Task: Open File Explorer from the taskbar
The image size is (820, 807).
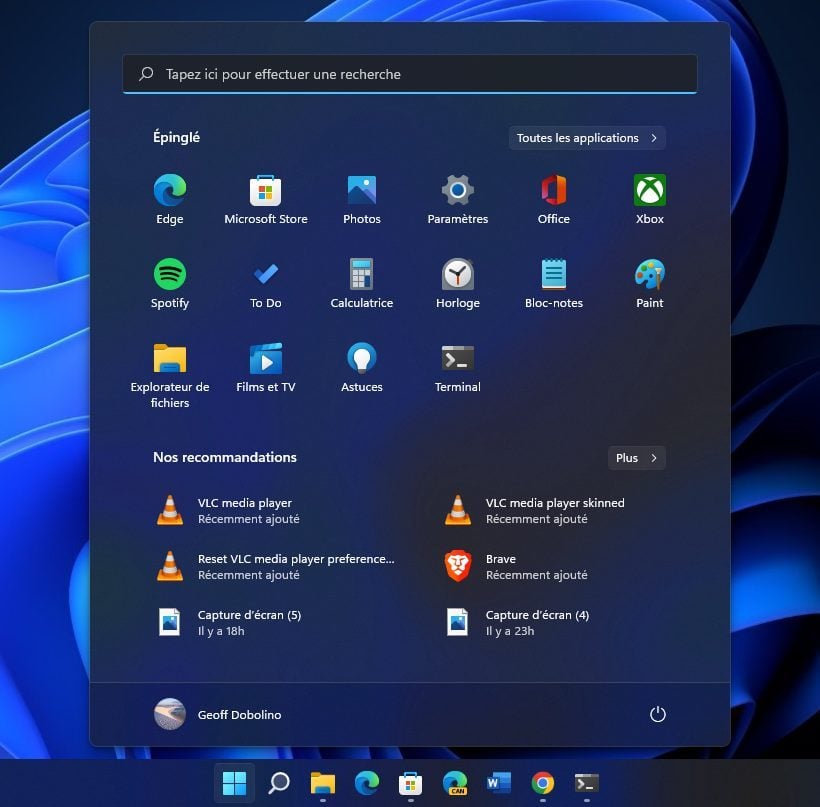Action: 323,783
